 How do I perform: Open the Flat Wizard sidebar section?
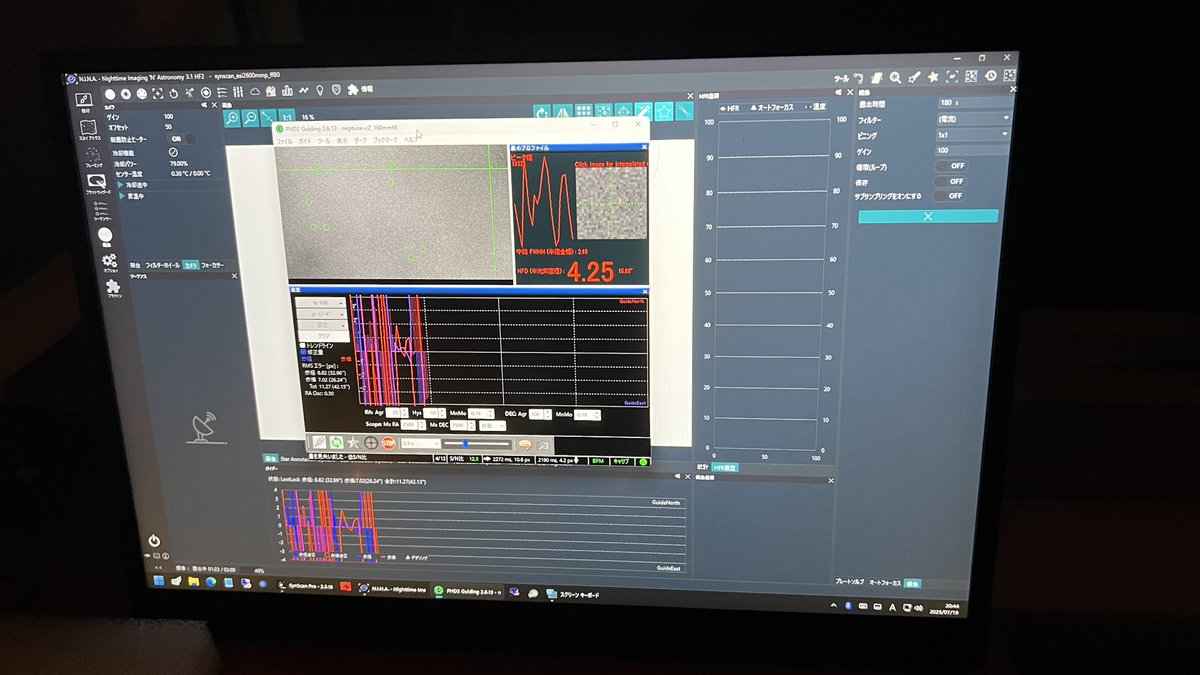97,183
